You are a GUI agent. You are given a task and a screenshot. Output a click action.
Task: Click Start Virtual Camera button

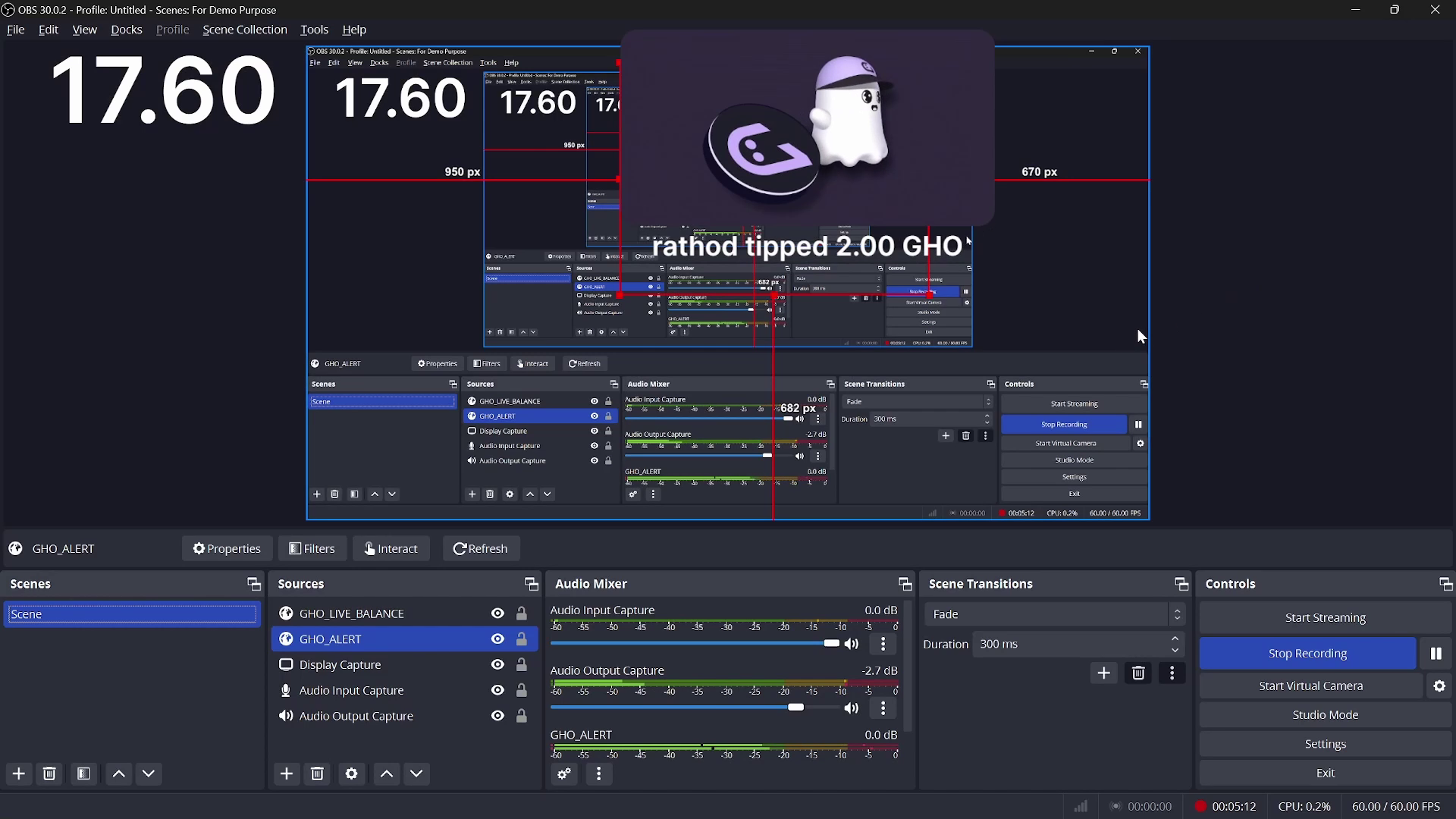click(x=1310, y=686)
